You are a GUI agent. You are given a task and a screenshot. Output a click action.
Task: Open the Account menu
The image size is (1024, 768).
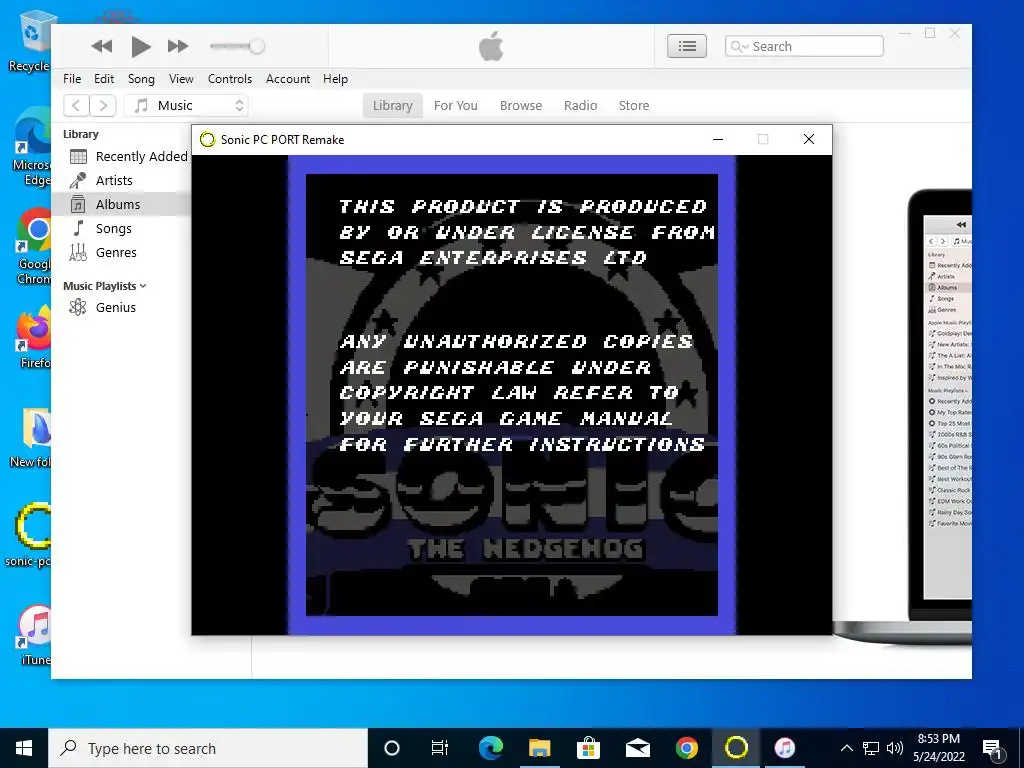(288, 79)
